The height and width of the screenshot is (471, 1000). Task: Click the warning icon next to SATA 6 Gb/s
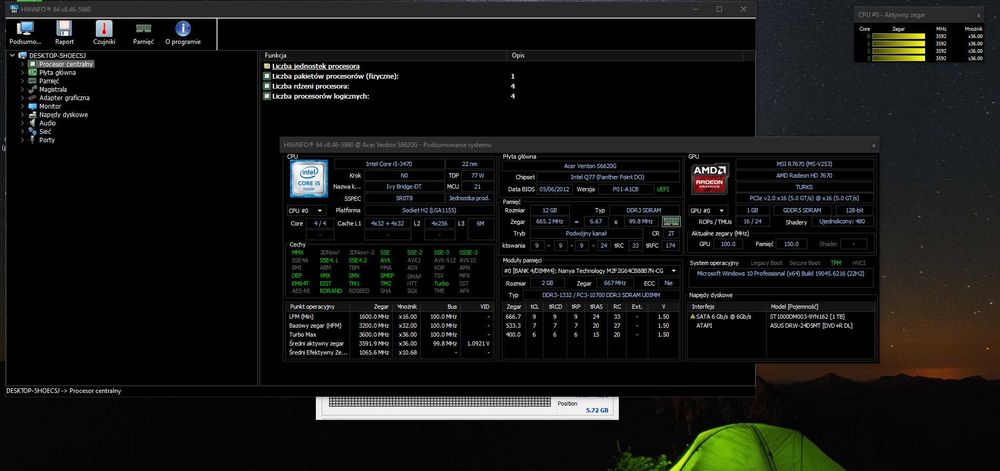[693, 316]
